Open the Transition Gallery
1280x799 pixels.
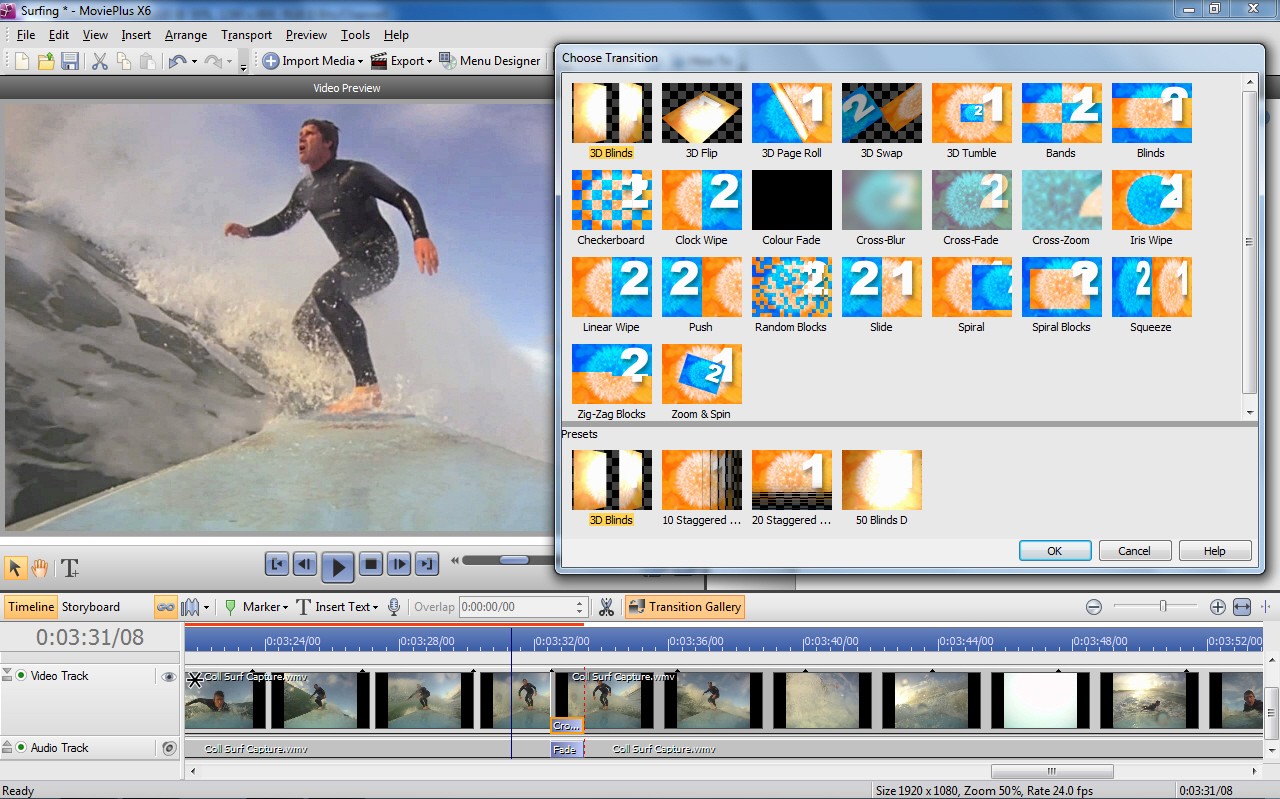pos(684,607)
